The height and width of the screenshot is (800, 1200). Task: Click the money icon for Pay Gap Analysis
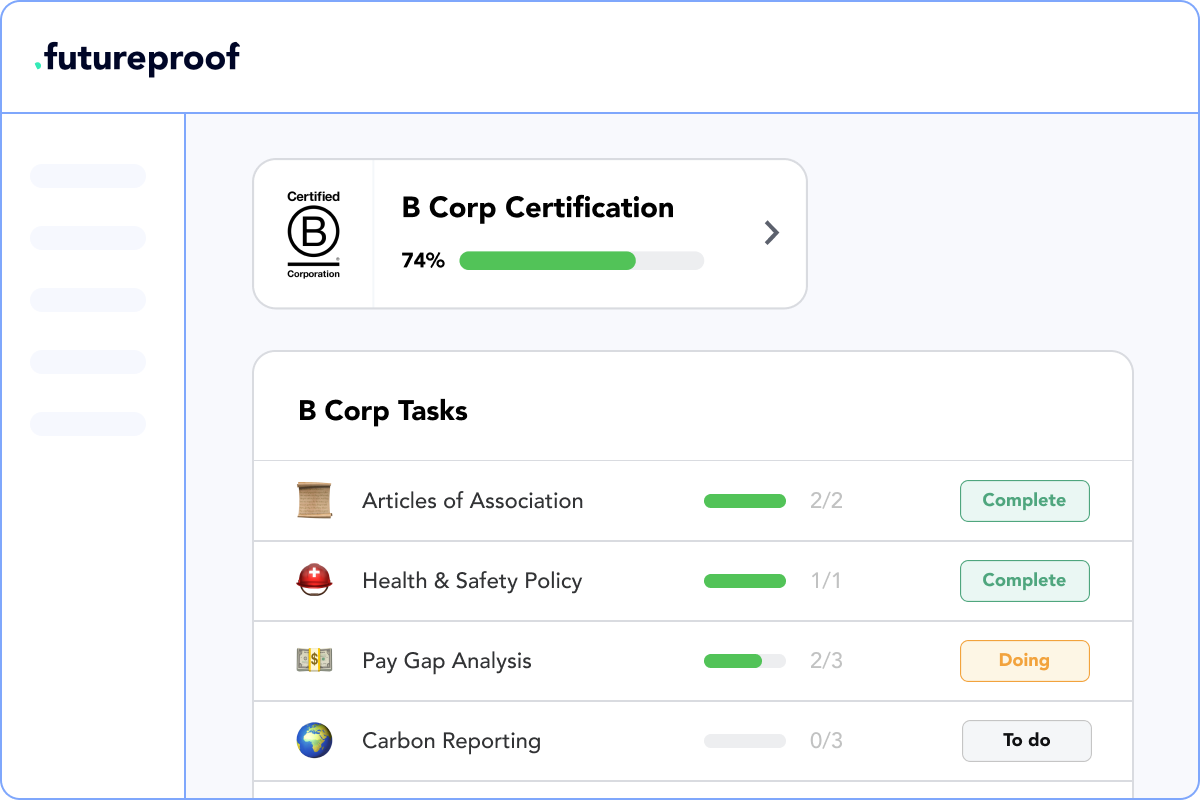[313, 660]
